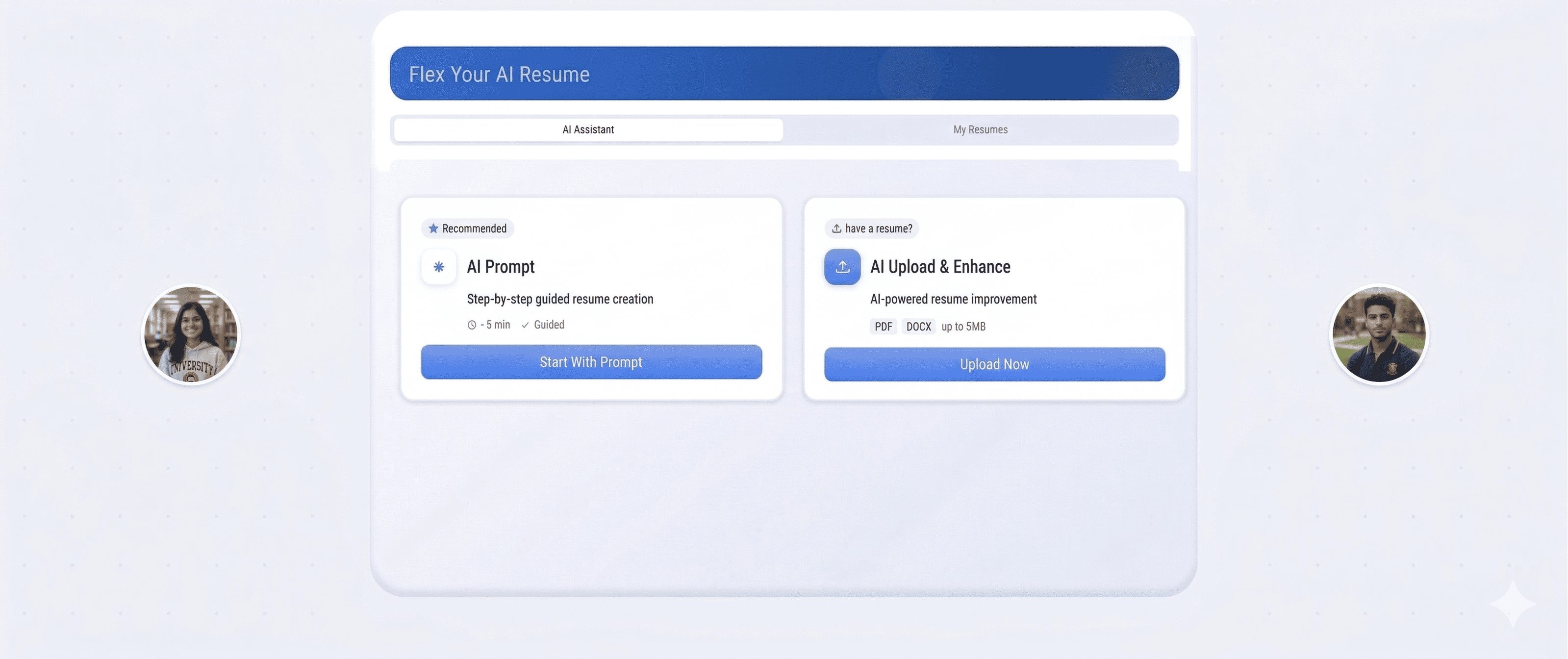Screen dimensions: 1568x659
Task: Open the My Resumes tab
Action: tap(980, 129)
